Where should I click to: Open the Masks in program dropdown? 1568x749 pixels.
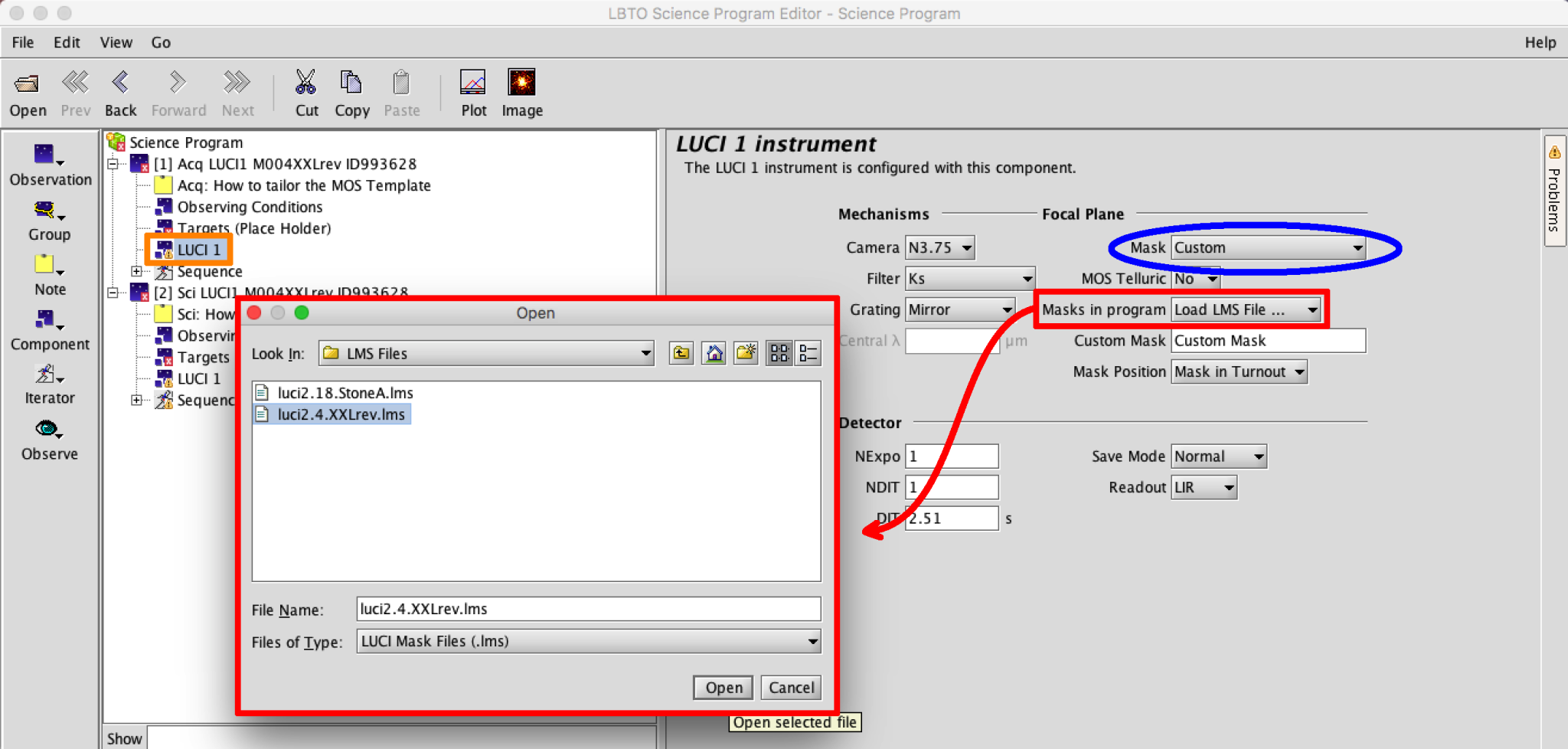tap(1246, 309)
